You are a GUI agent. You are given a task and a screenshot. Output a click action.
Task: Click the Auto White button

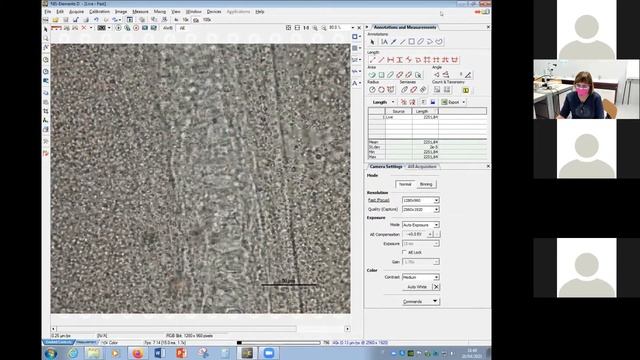click(416, 287)
